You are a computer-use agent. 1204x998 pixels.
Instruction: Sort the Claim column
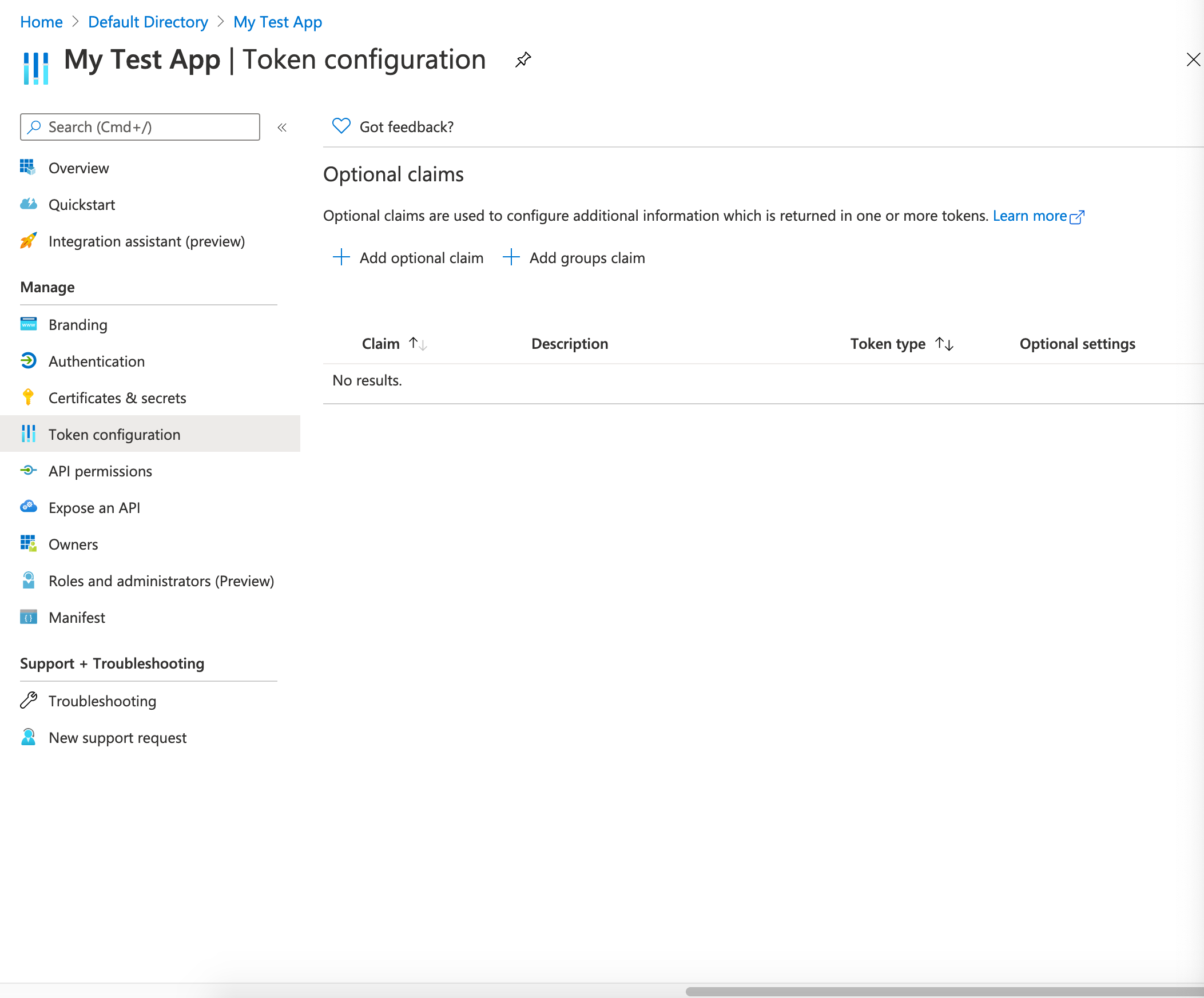tap(417, 343)
